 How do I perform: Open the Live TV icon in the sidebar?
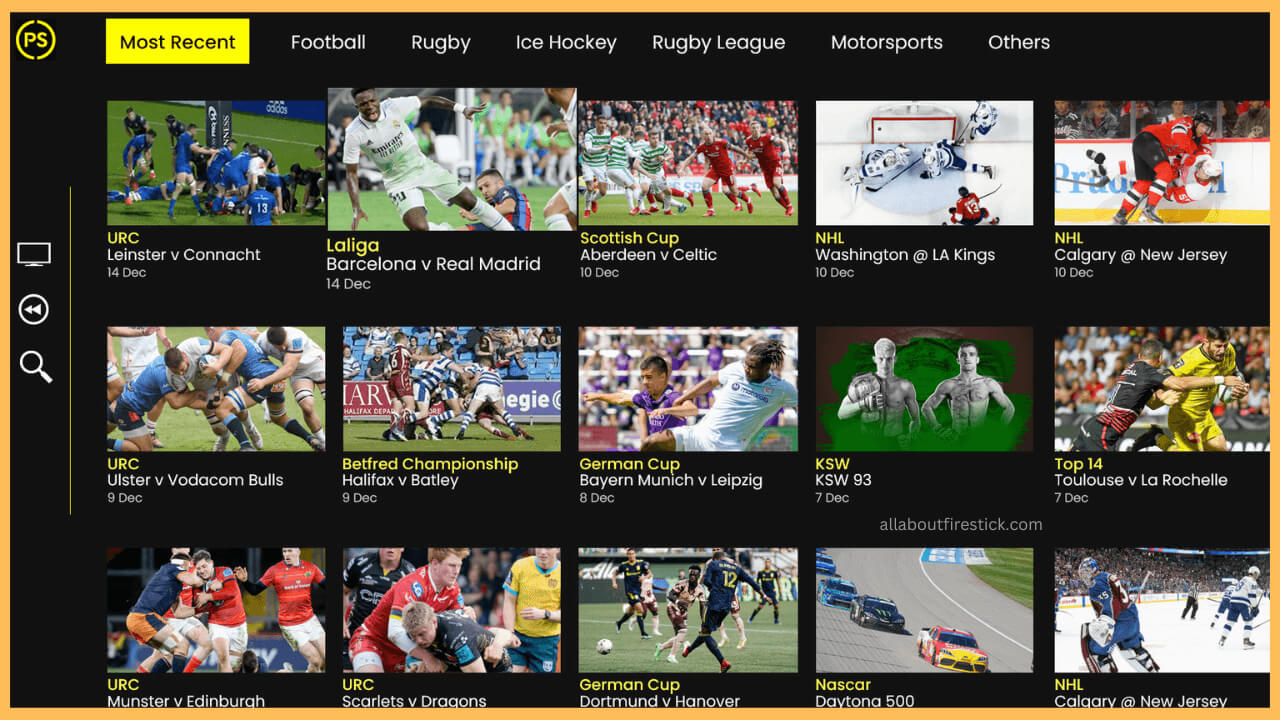click(x=33, y=253)
